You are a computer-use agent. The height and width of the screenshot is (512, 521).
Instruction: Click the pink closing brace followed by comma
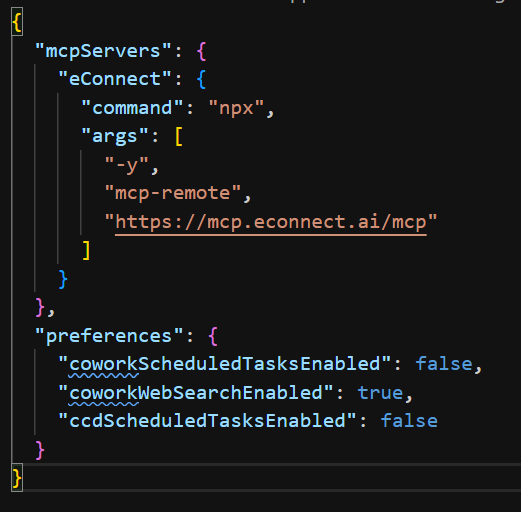(x=40, y=307)
